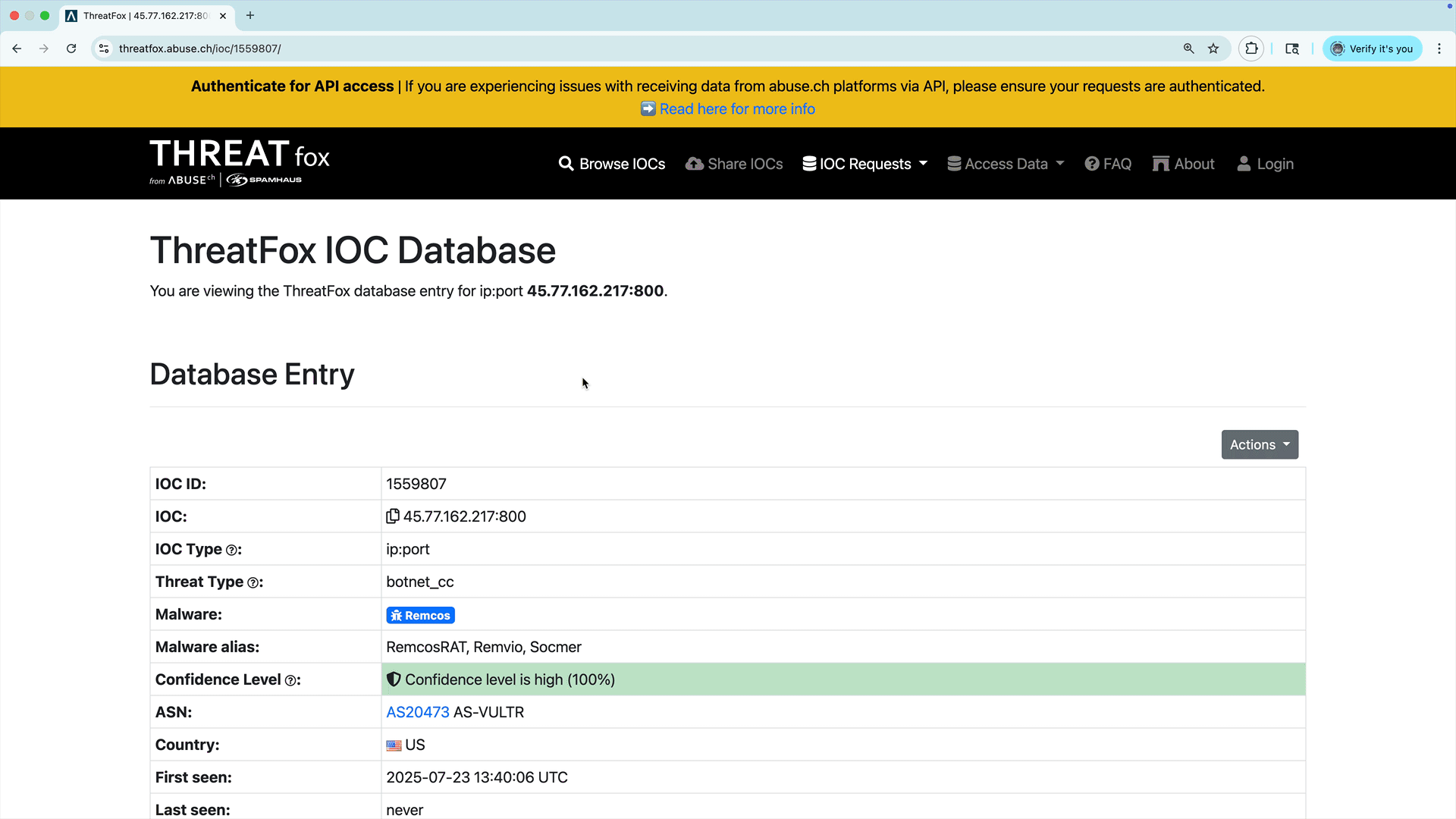Click the ip:port value cell
Image resolution: width=1456 pixels, height=819 pixels.
click(408, 549)
